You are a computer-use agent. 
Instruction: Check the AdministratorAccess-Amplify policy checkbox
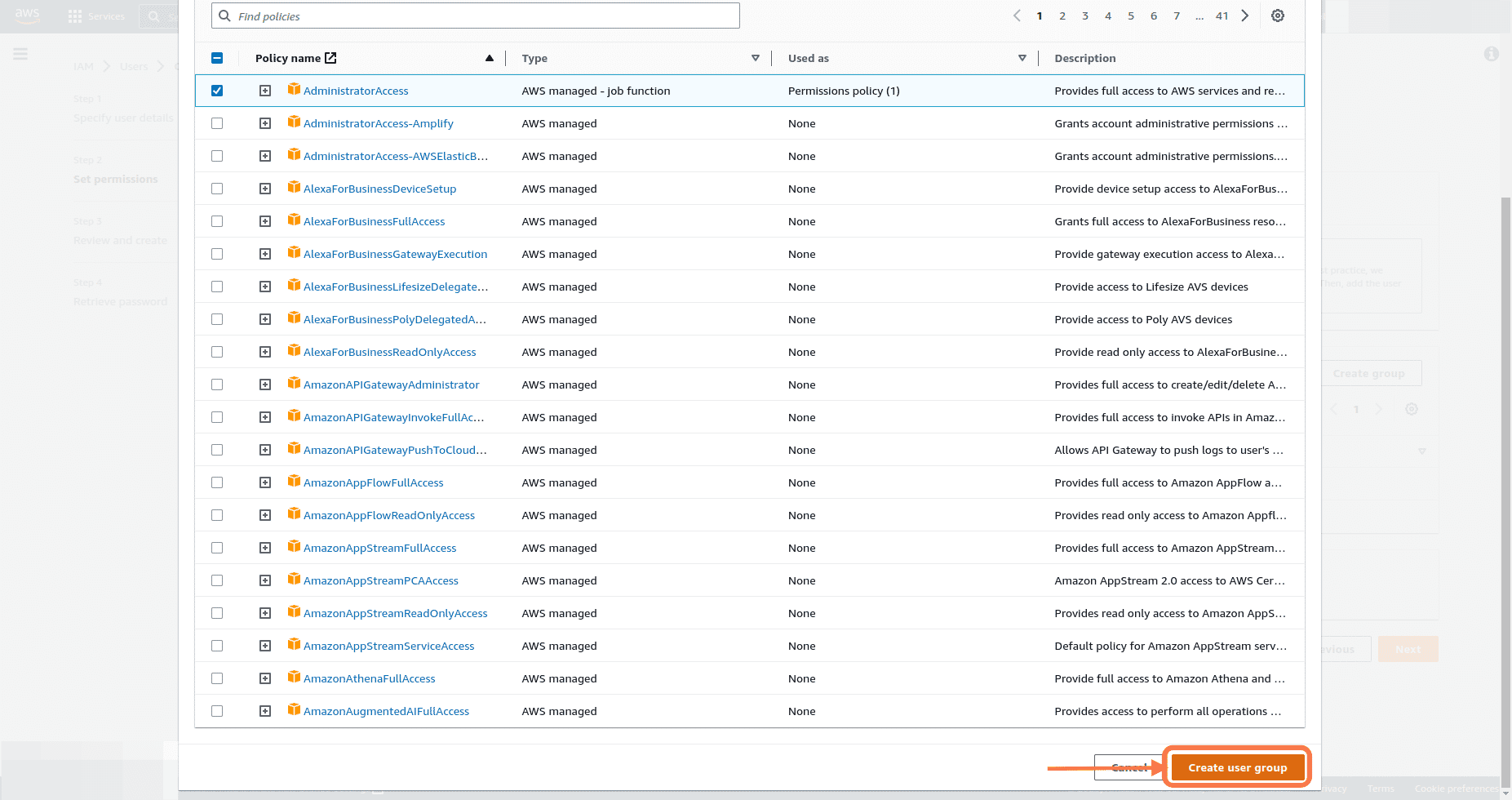tap(217, 123)
